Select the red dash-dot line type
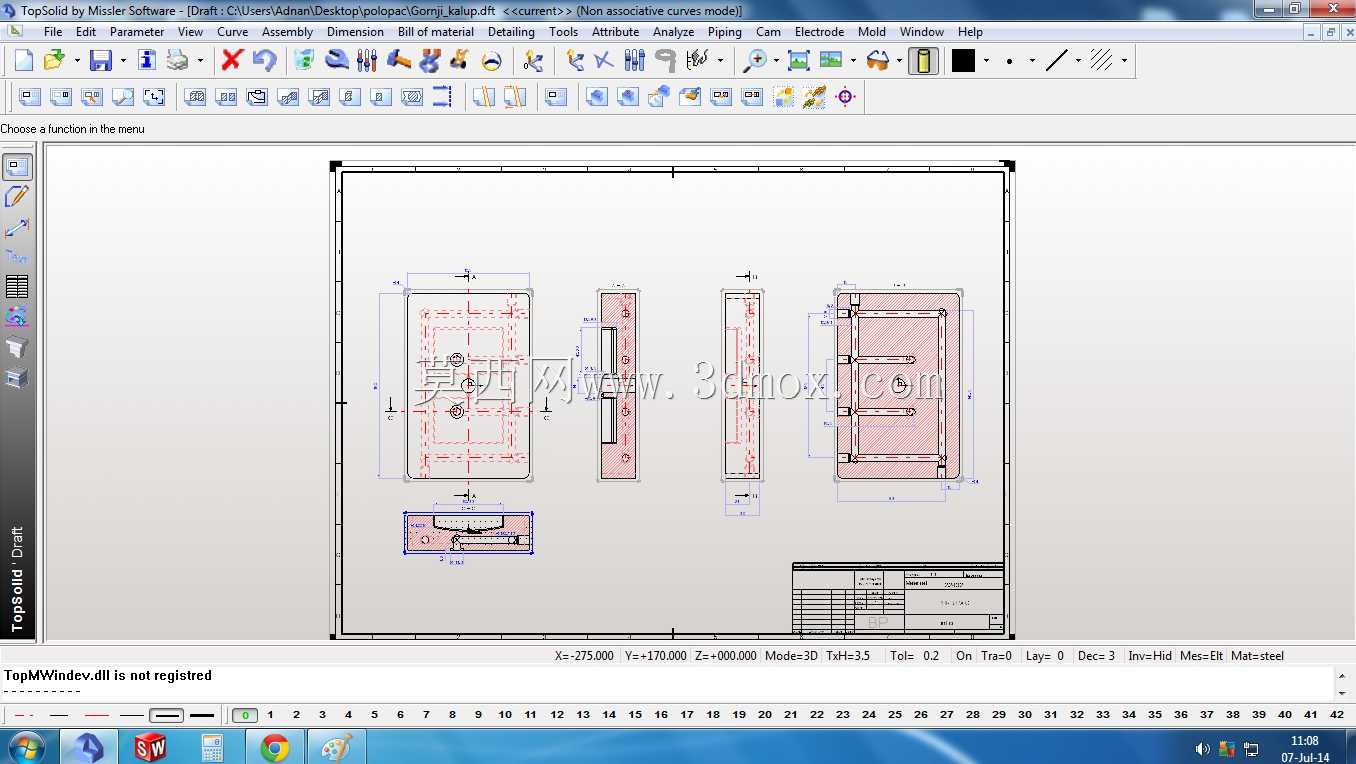This screenshot has height=764, width=1356. click(x=26, y=715)
